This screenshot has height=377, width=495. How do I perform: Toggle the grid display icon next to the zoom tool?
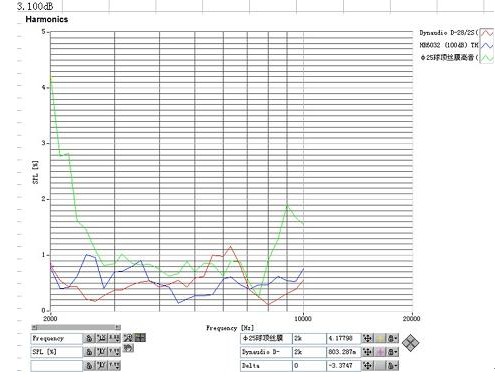pos(140,338)
